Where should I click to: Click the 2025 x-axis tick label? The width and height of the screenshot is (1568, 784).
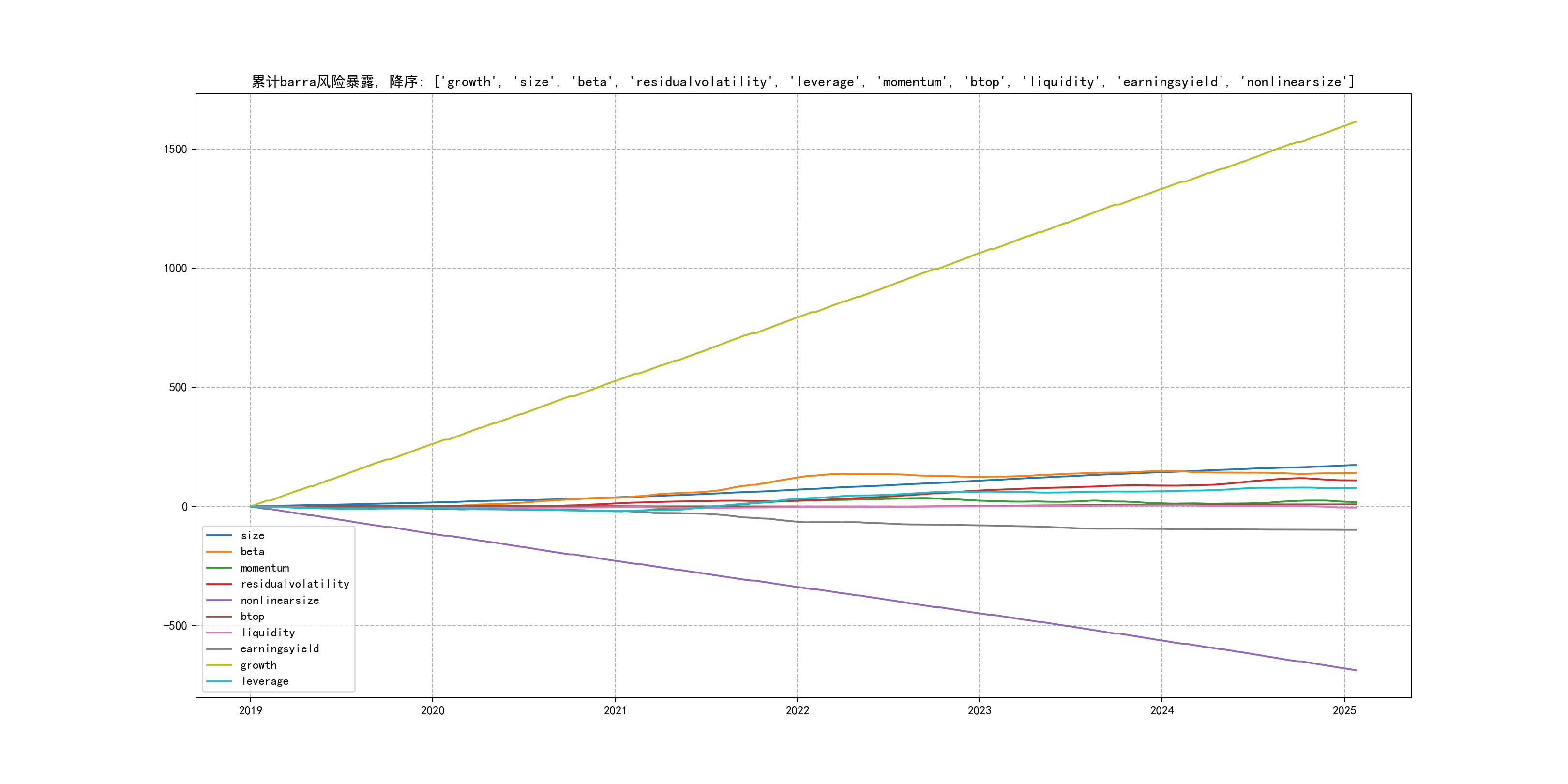pos(1344,710)
